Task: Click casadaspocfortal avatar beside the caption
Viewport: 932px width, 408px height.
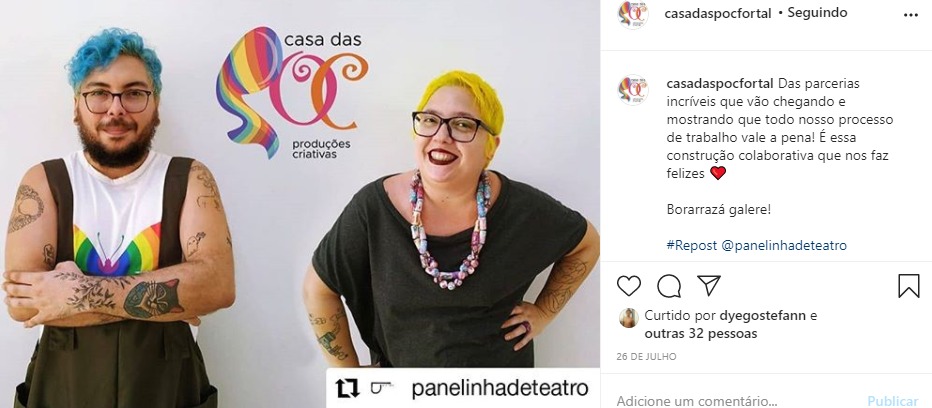Action: (633, 90)
